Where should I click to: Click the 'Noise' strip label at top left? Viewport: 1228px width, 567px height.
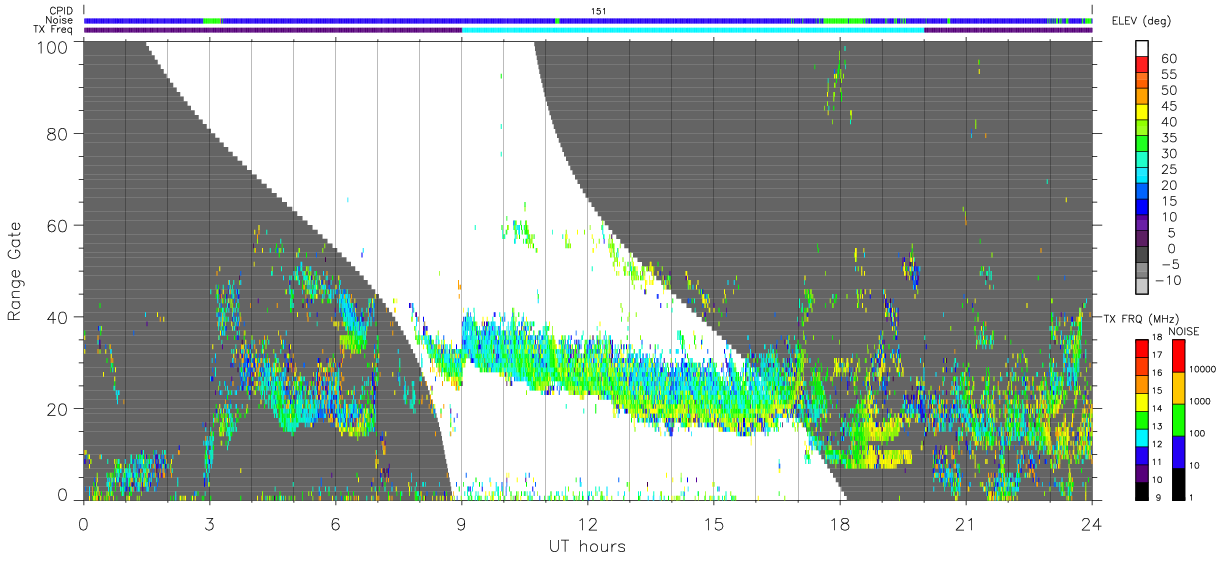[x=59, y=20]
